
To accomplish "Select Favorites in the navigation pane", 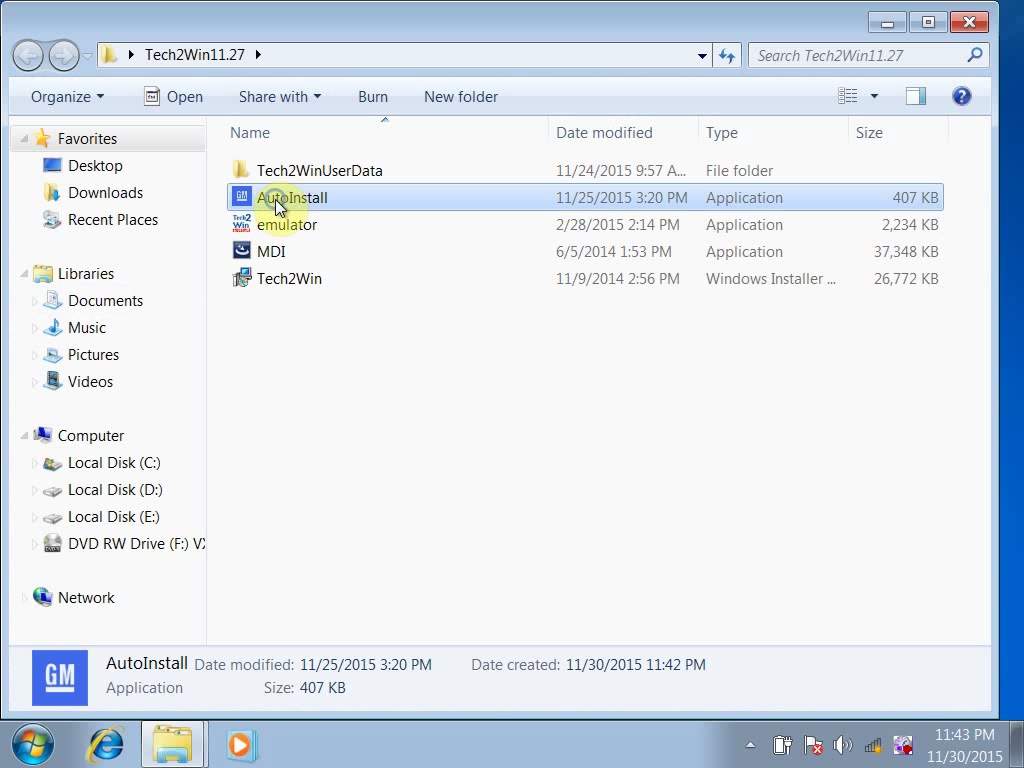I will click(87, 138).
